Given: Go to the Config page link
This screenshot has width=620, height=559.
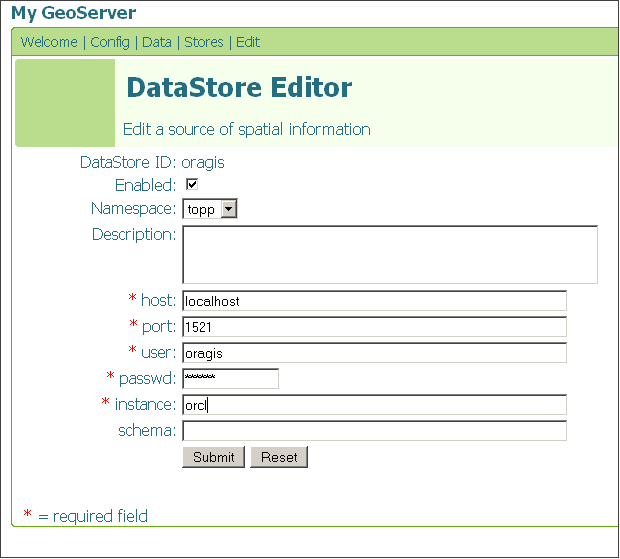Looking at the screenshot, I should point(110,42).
